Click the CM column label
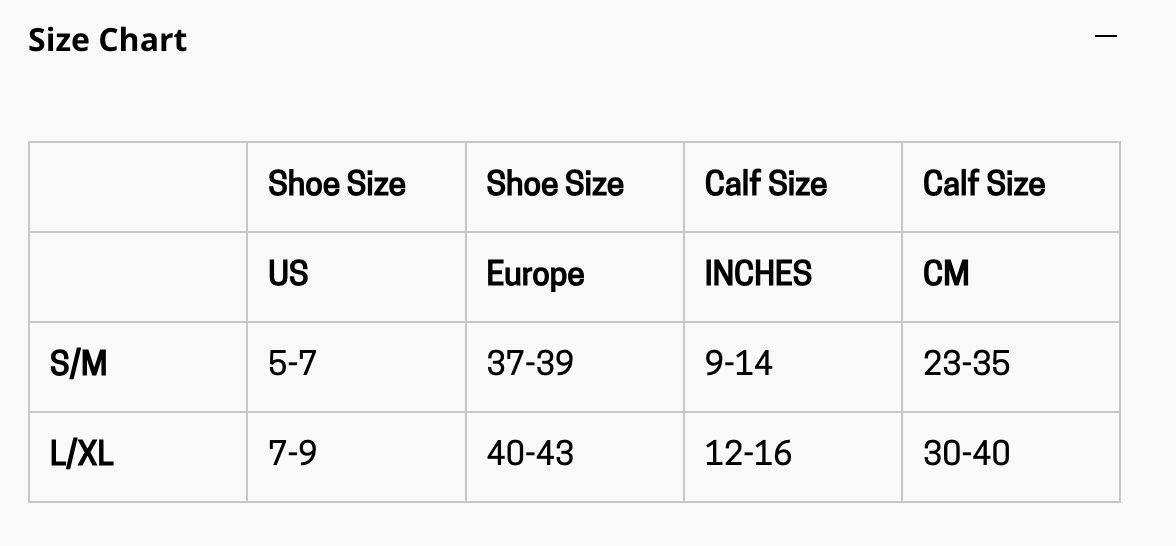 click(x=946, y=274)
